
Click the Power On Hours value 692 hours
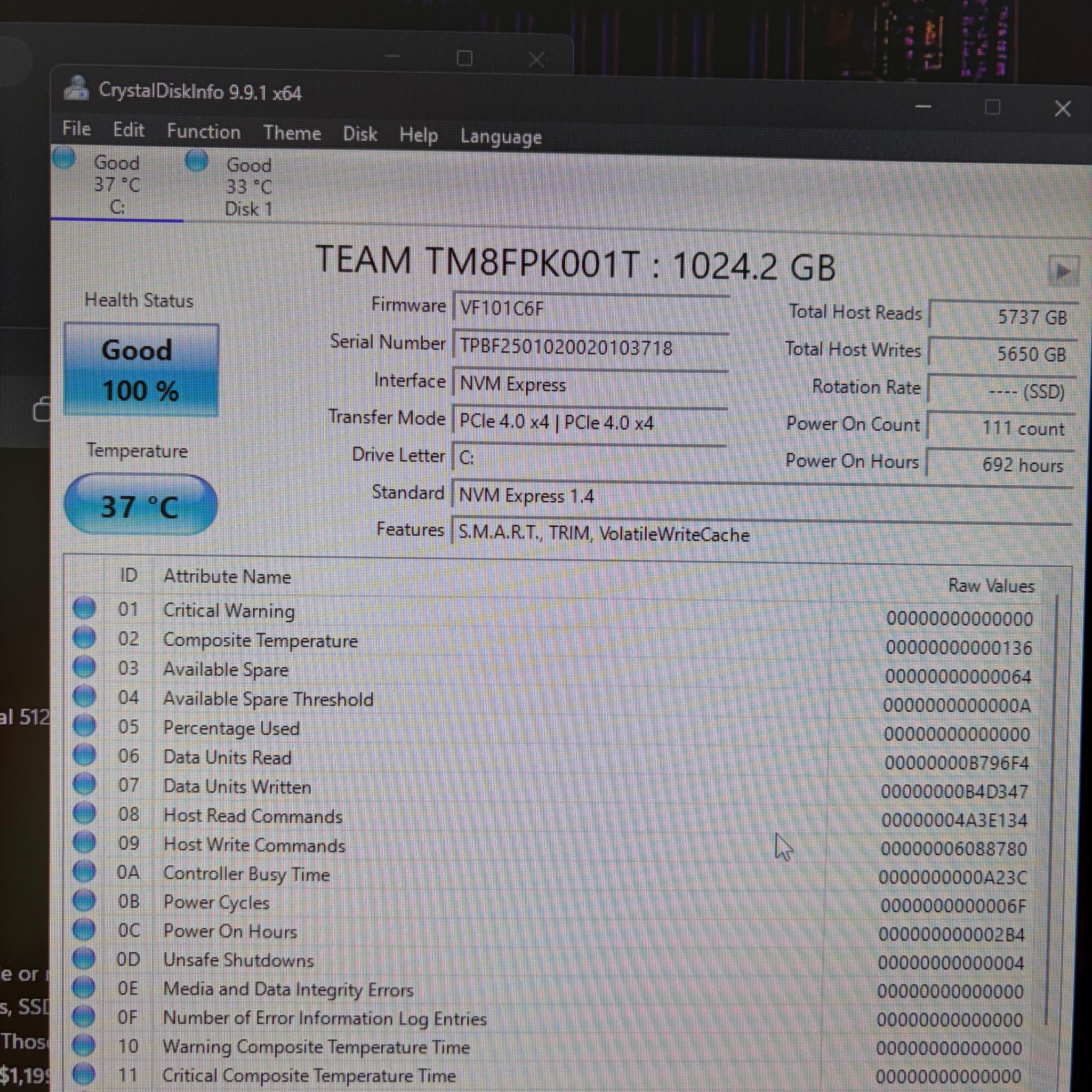(x=1000, y=464)
